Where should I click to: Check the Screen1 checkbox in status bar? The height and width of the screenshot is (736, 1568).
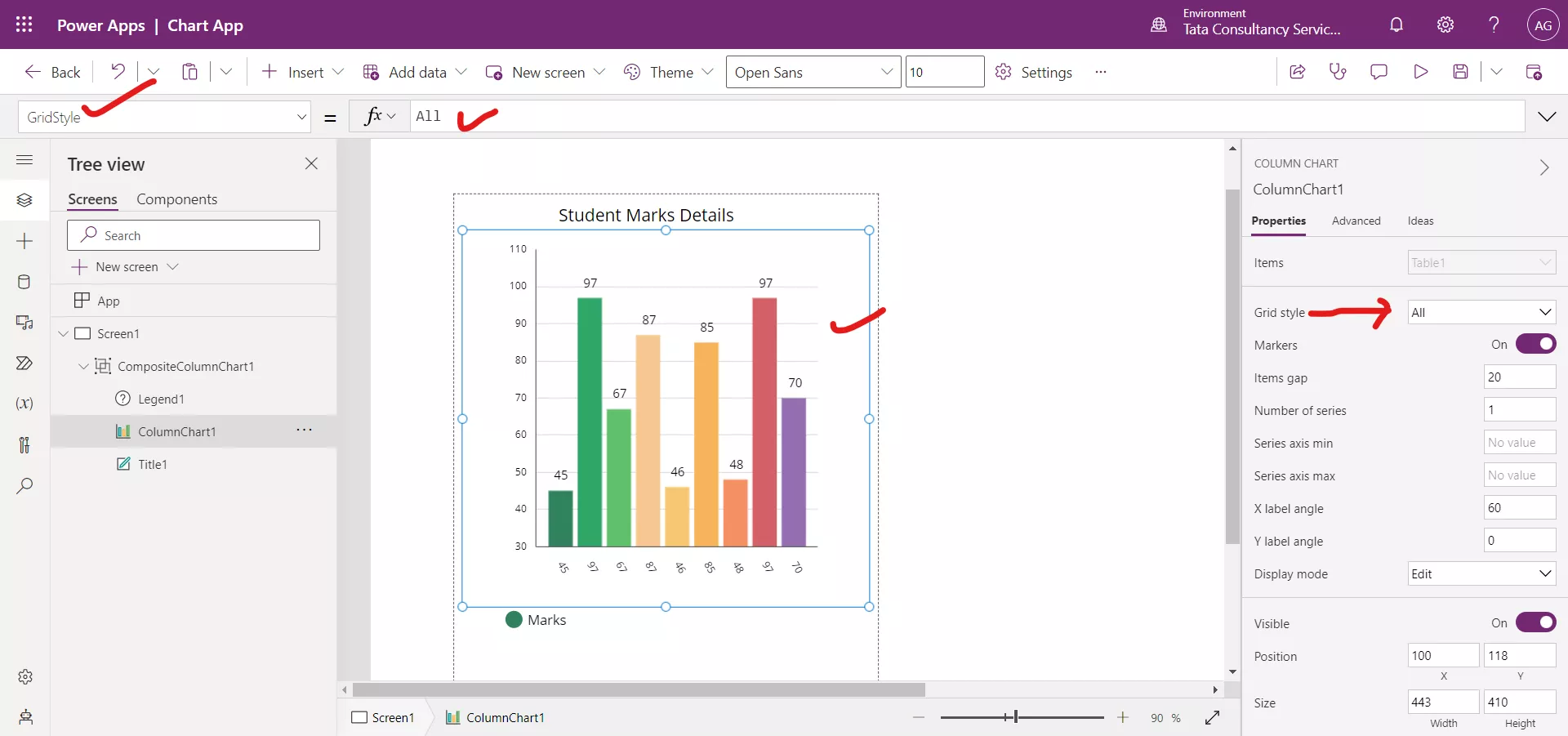click(x=359, y=717)
